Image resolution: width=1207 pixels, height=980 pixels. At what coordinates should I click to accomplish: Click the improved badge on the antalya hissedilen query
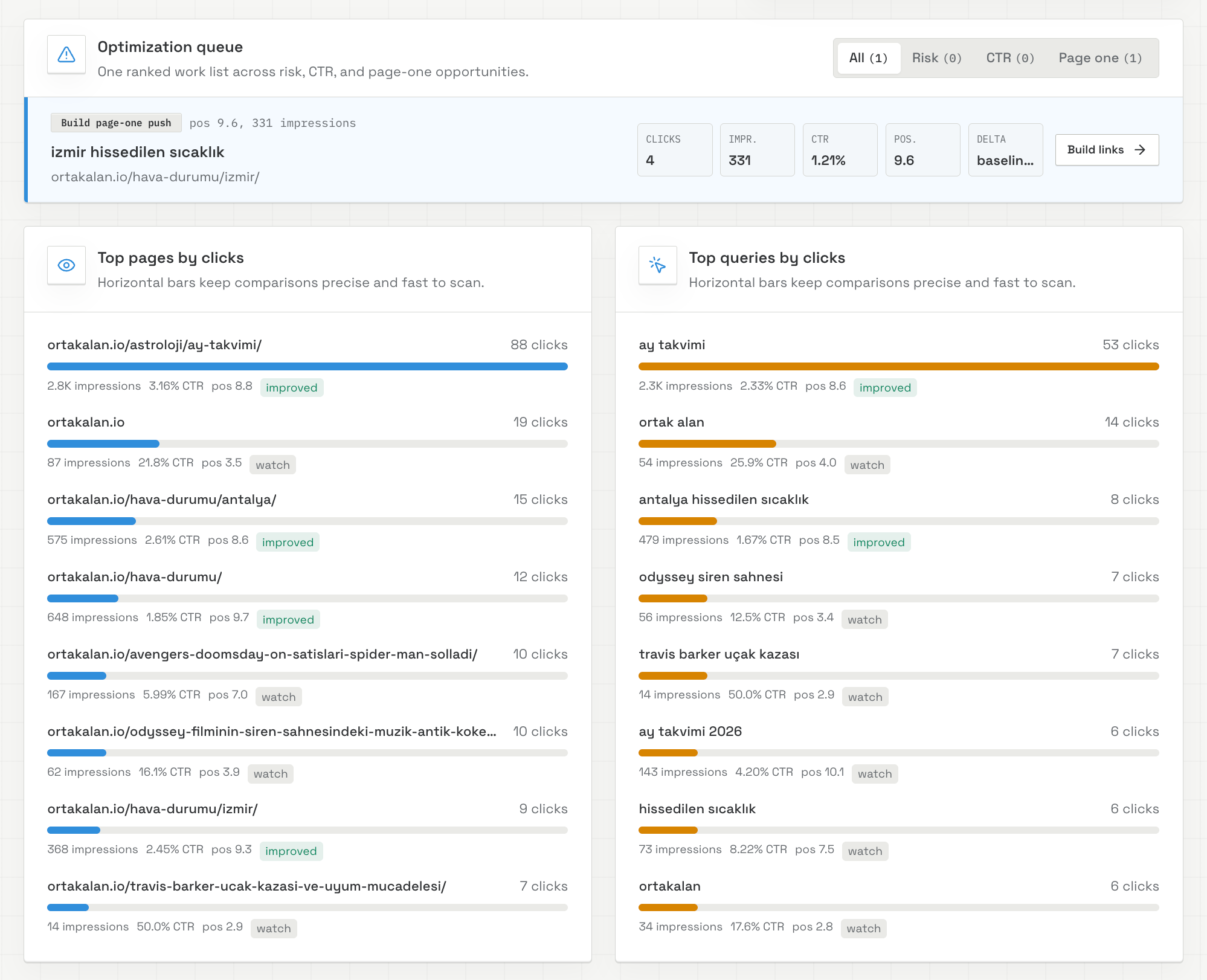click(x=879, y=542)
